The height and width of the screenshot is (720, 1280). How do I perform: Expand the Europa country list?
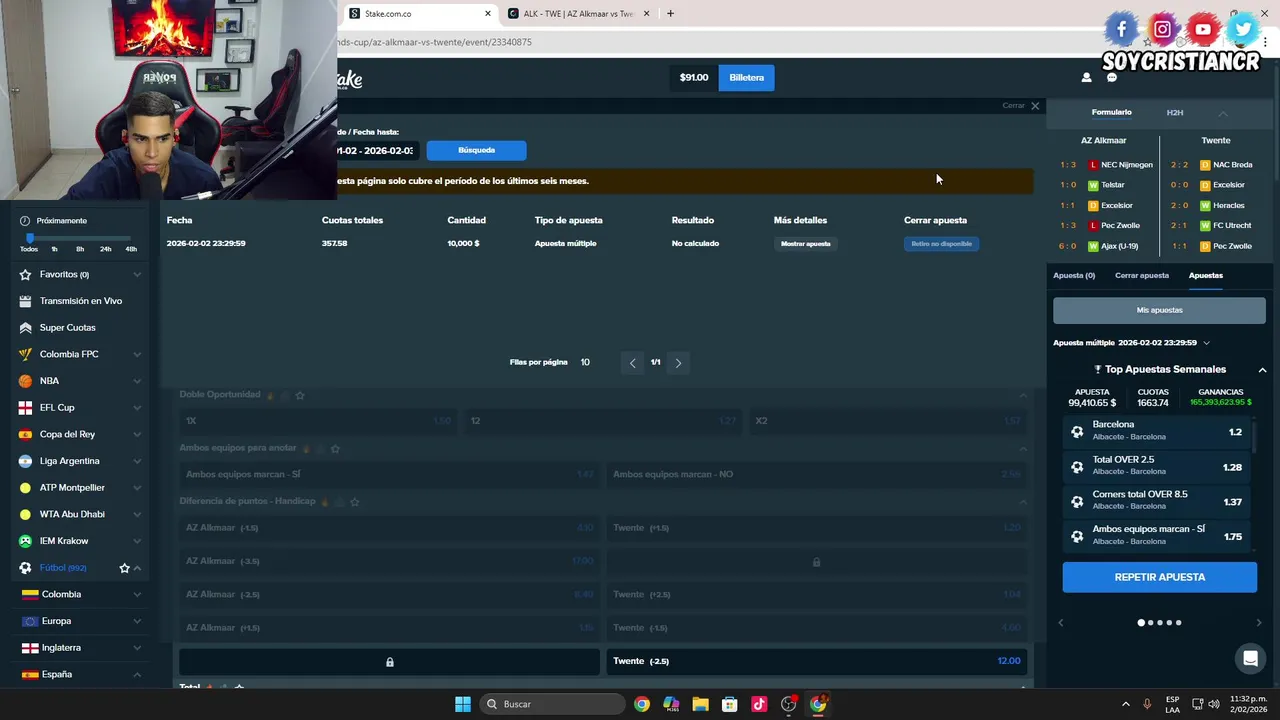pyautogui.click(x=137, y=621)
